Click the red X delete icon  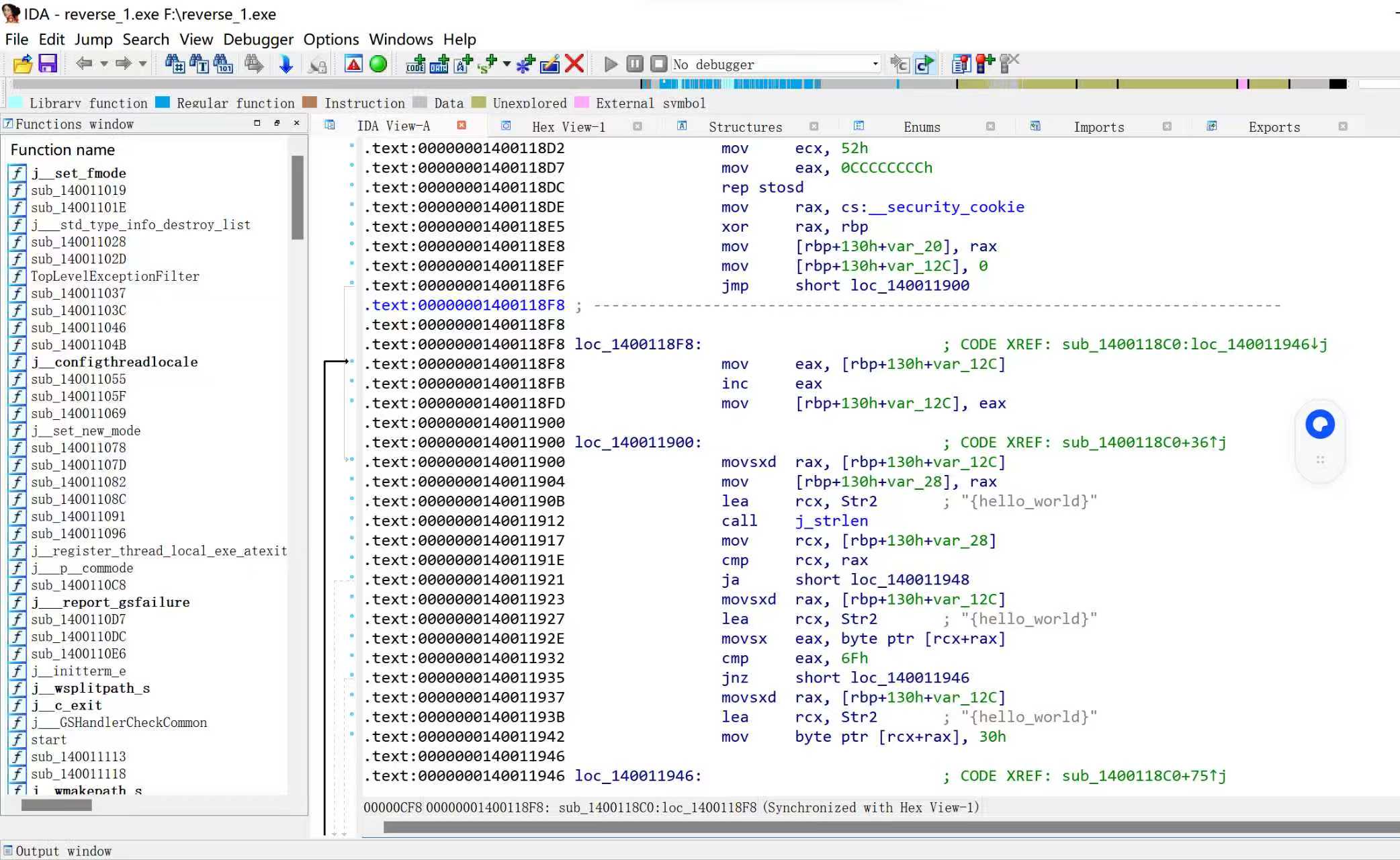[x=574, y=64]
